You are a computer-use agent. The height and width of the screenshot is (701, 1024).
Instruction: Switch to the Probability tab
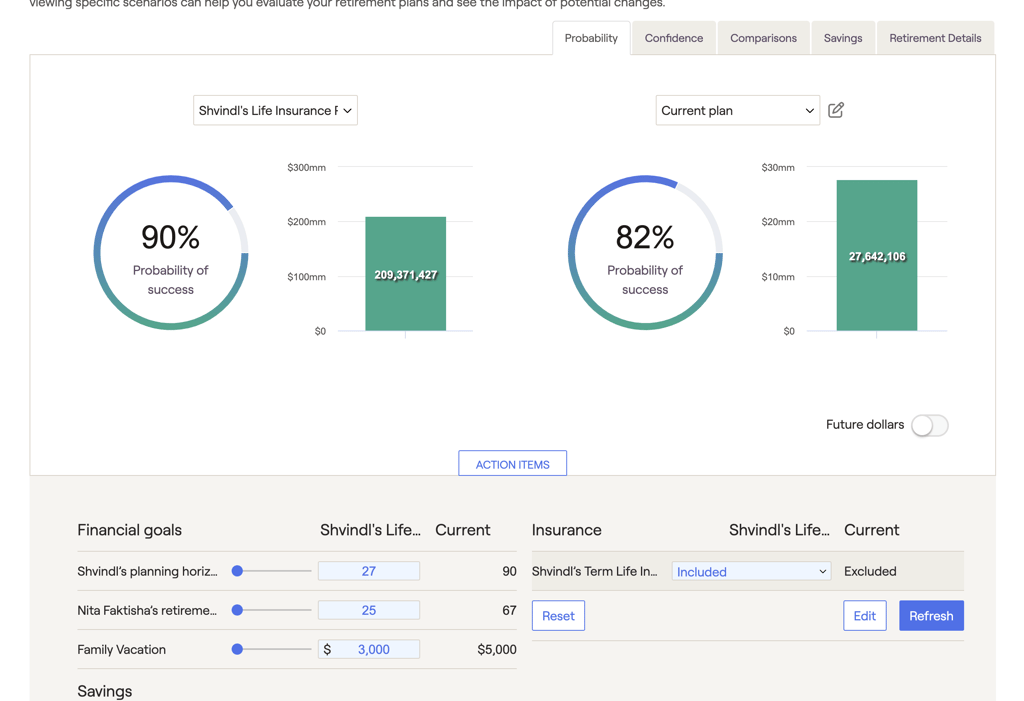click(x=591, y=38)
